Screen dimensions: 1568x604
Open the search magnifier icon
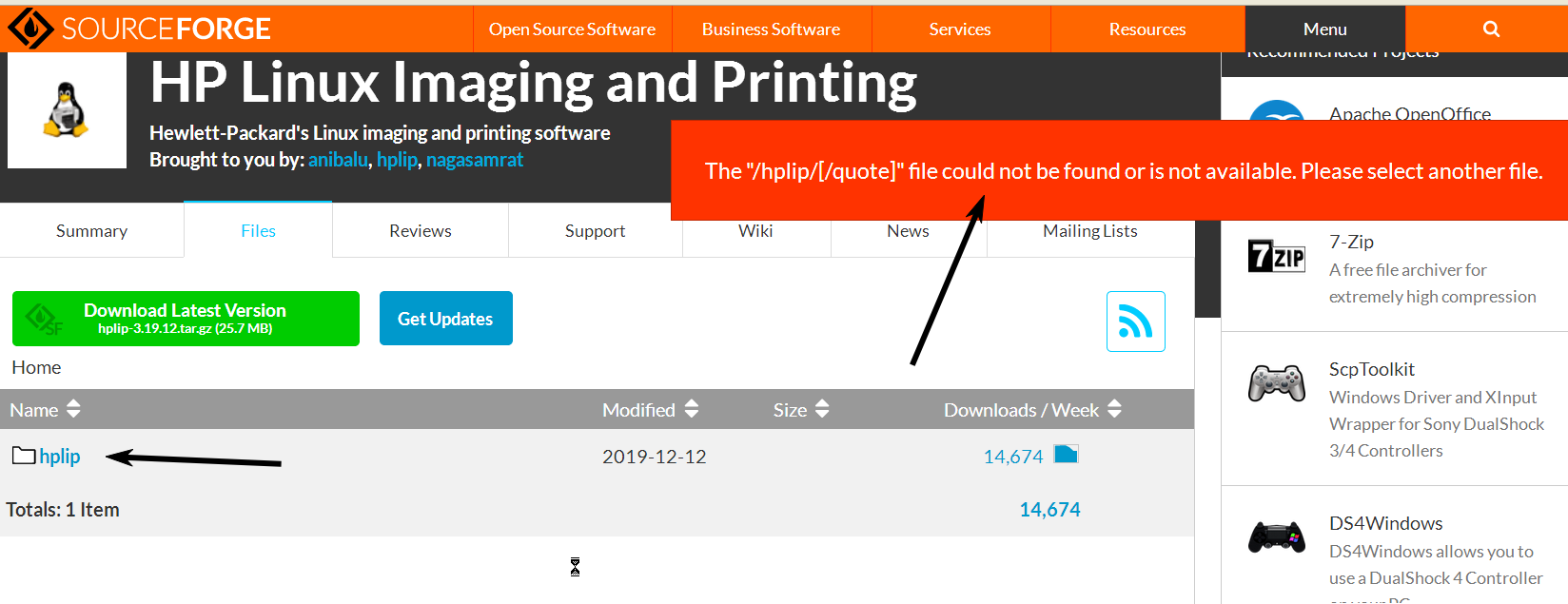[x=1491, y=29]
